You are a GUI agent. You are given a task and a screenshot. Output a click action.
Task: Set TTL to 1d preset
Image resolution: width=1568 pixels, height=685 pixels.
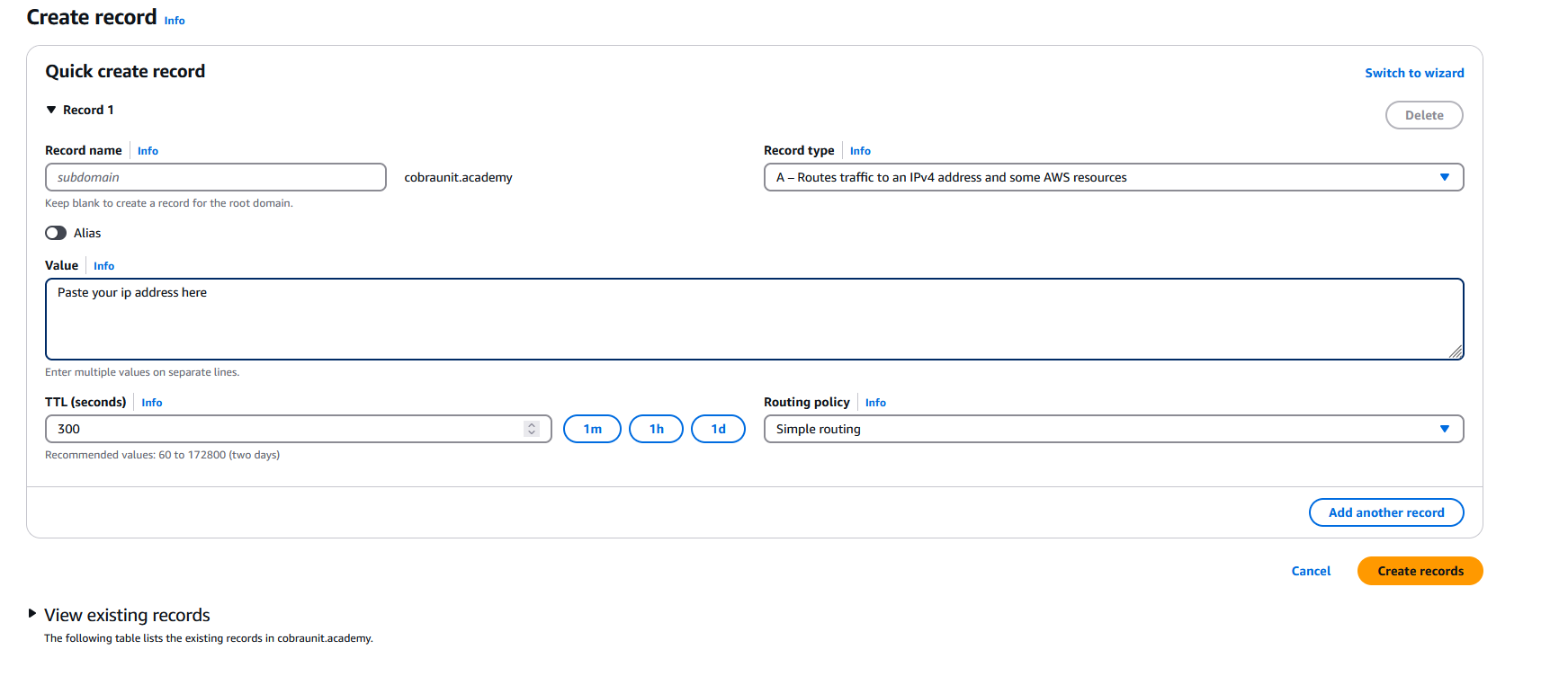tap(718, 429)
